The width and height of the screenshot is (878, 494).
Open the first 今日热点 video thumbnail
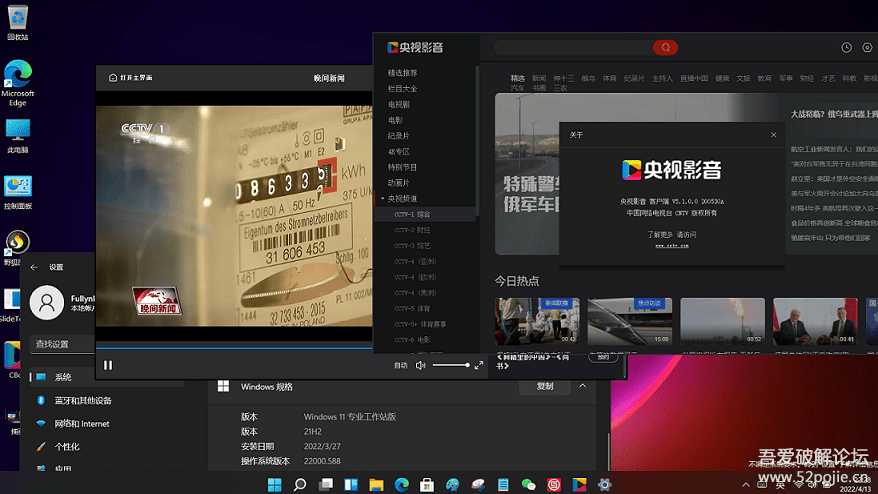(x=537, y=321)
